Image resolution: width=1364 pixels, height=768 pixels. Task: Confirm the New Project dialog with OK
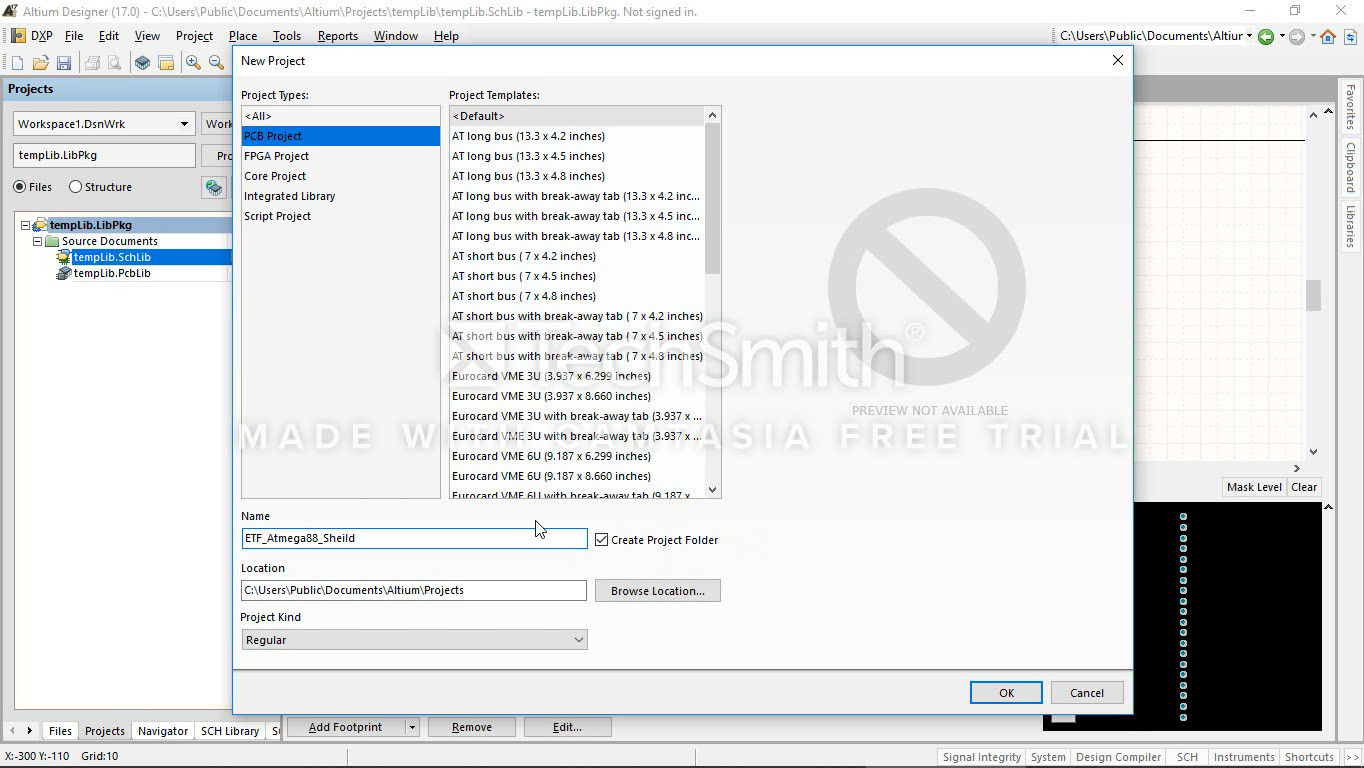point(1006,693)
